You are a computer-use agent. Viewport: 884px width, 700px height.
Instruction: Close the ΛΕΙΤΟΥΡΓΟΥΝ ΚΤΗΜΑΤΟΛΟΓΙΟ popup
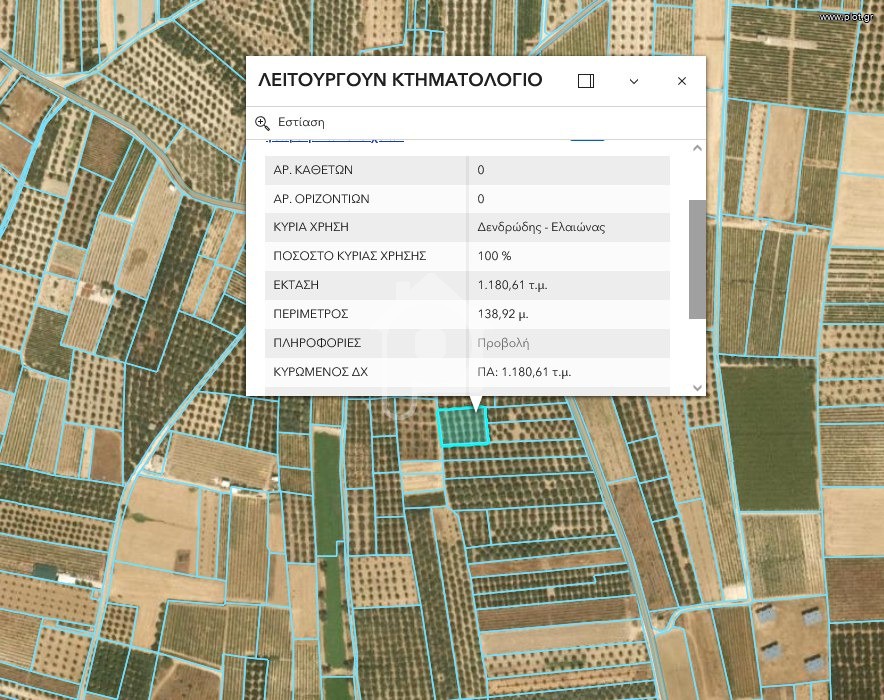[x=682, y=81]
